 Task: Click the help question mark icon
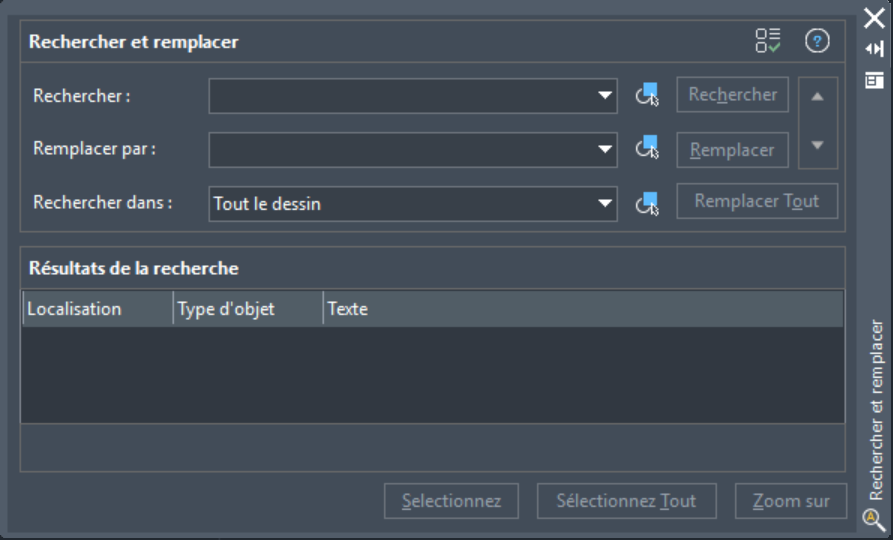(817, 41)
